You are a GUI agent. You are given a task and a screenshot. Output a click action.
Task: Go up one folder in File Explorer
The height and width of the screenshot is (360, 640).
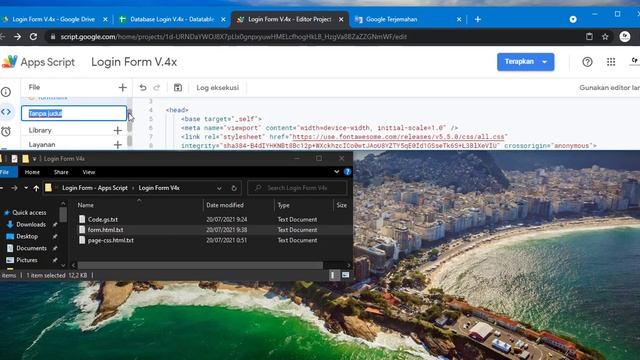pos(36,188)
